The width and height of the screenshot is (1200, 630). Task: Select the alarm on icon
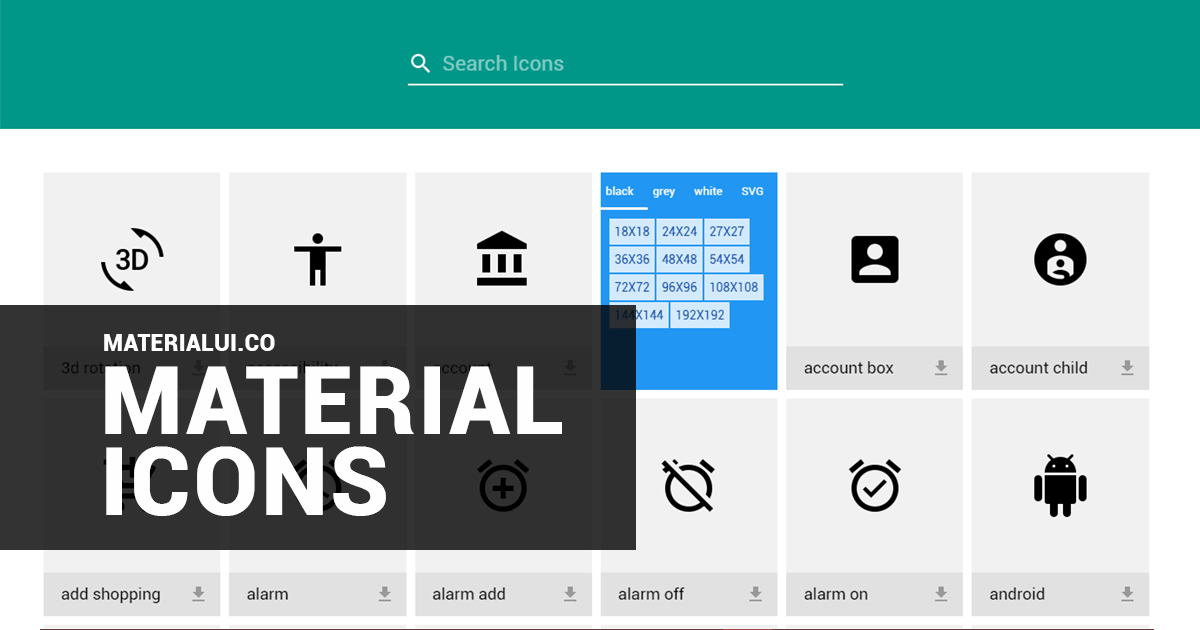click(x=874, y=486)
